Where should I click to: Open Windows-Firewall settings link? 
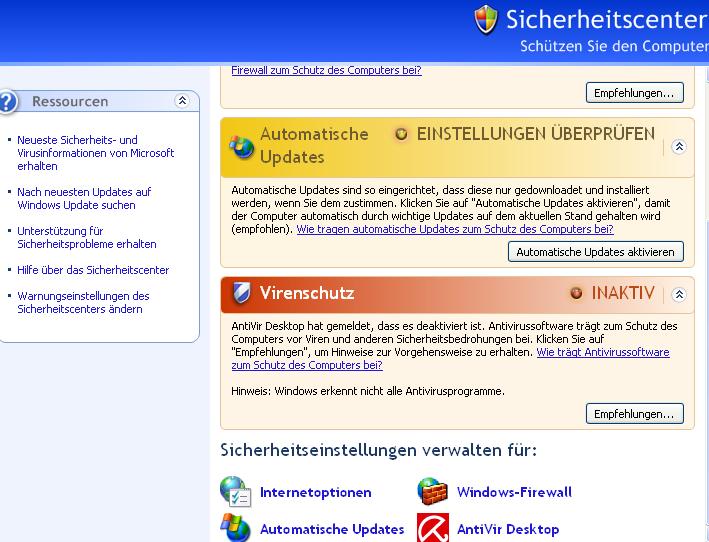click(x=514, y=492)
